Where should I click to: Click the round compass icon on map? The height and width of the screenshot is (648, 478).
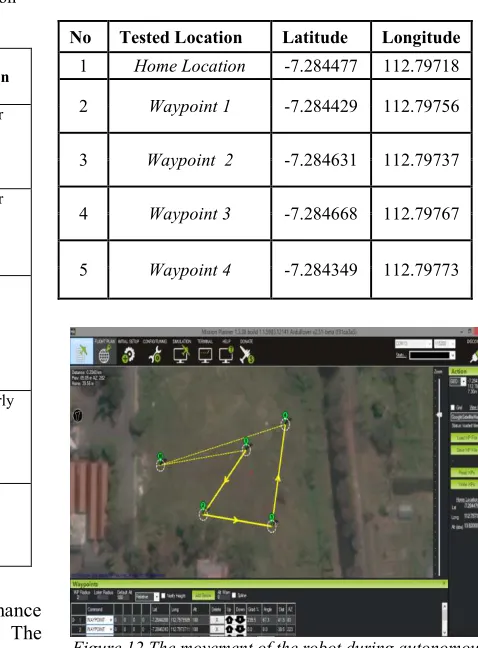click(77, 415)
